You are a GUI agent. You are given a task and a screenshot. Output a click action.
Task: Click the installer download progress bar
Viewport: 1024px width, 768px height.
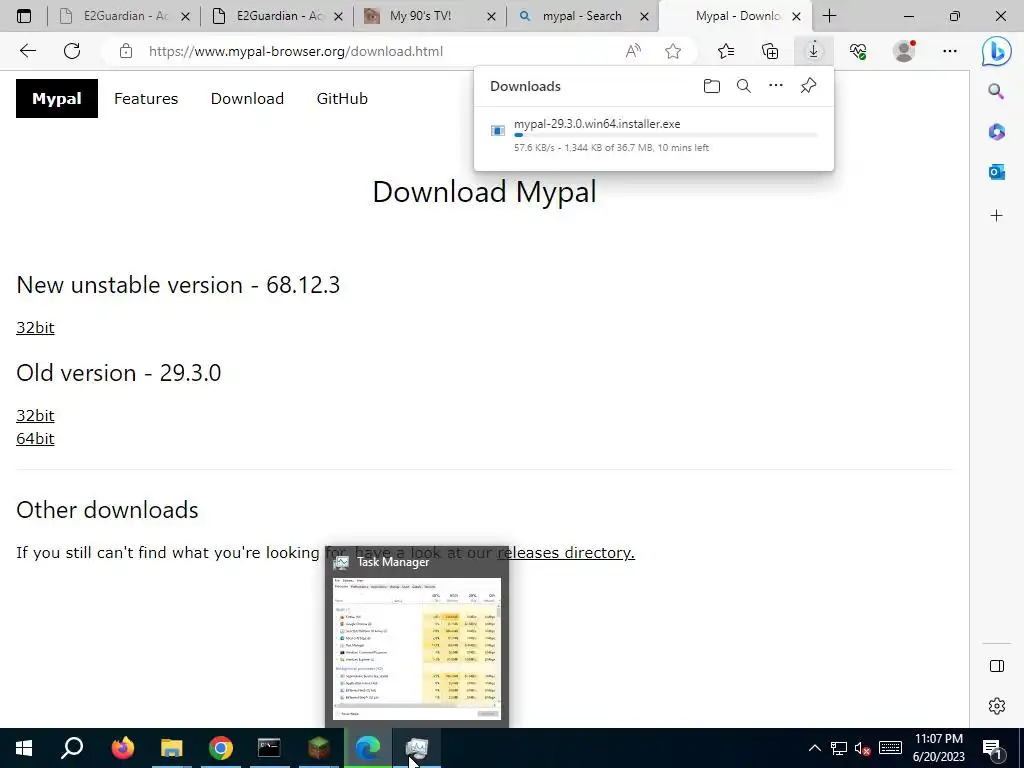[665, 135]
